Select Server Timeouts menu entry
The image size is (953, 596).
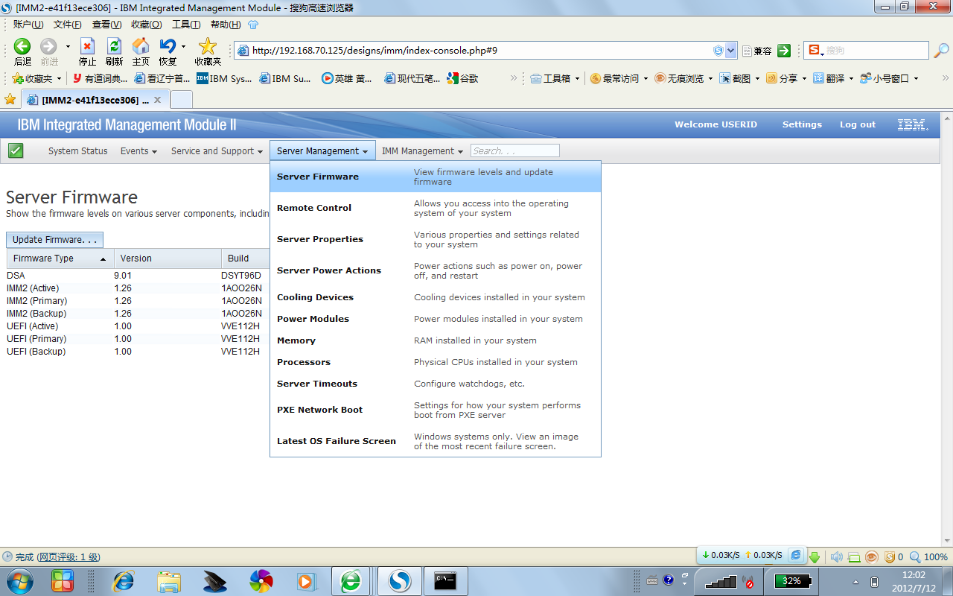(x=435, y=384)
